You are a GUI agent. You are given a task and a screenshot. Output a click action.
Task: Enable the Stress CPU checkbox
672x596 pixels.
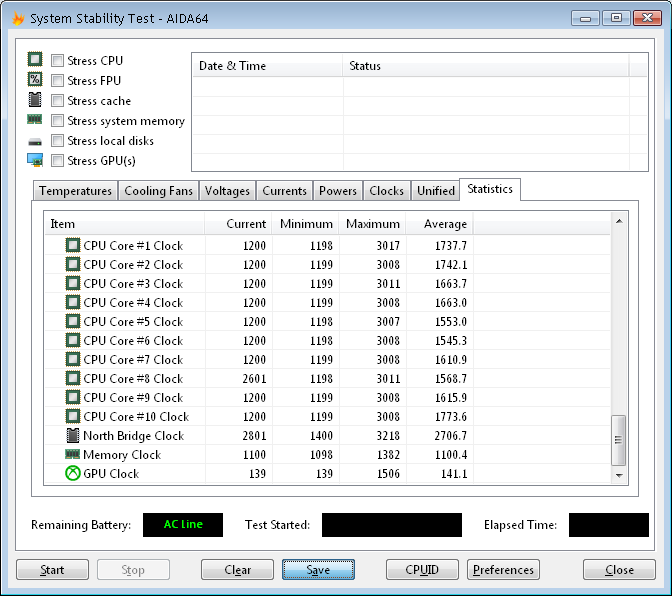click(x=57, y=60)
